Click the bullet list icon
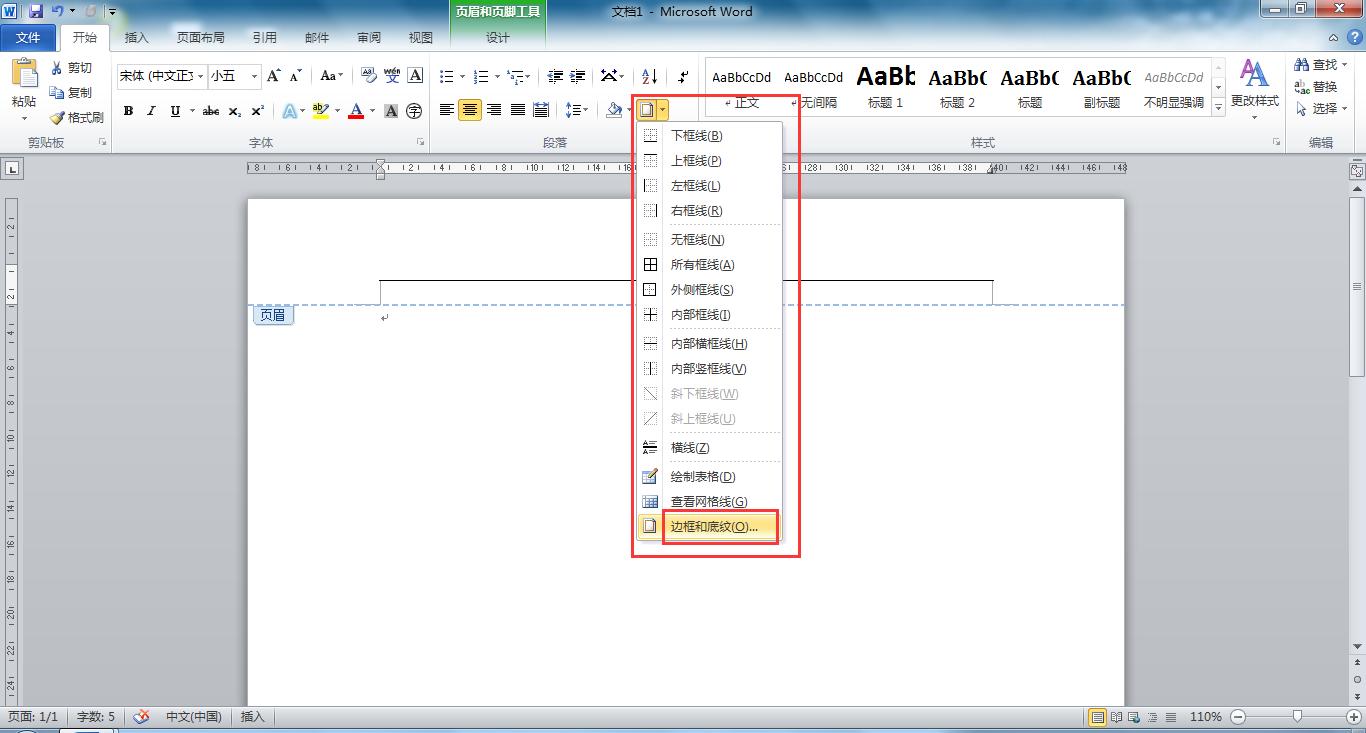Viewport: 1366px width, 733px height. (447, 77)
